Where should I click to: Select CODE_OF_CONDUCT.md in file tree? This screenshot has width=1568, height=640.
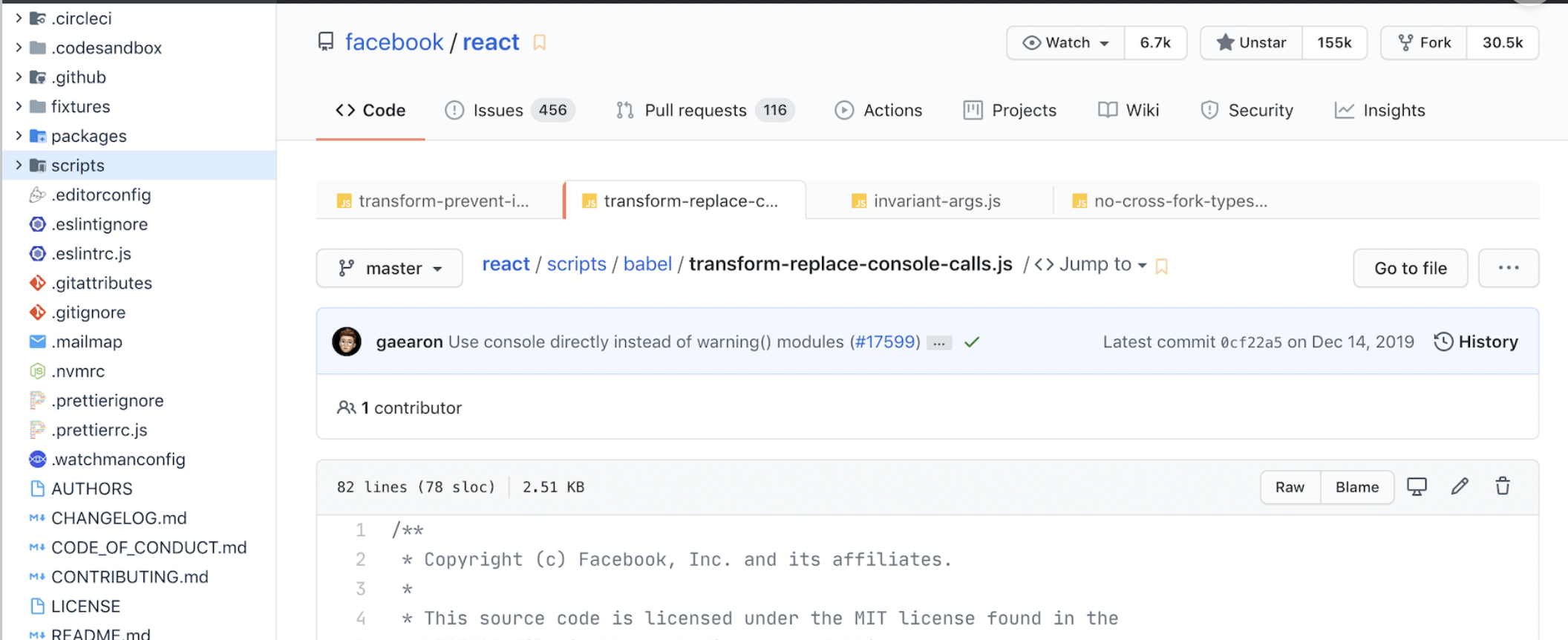[138, 547]
